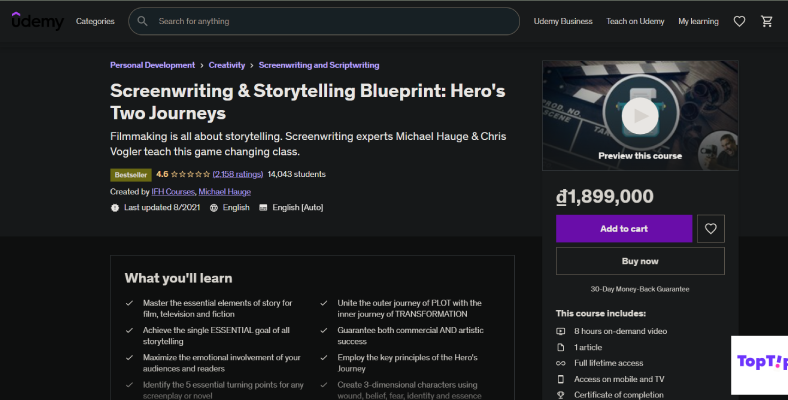788x400 pixels.
Task: Open IFH Courses instructor link
Action: click(x=173, y=191)
